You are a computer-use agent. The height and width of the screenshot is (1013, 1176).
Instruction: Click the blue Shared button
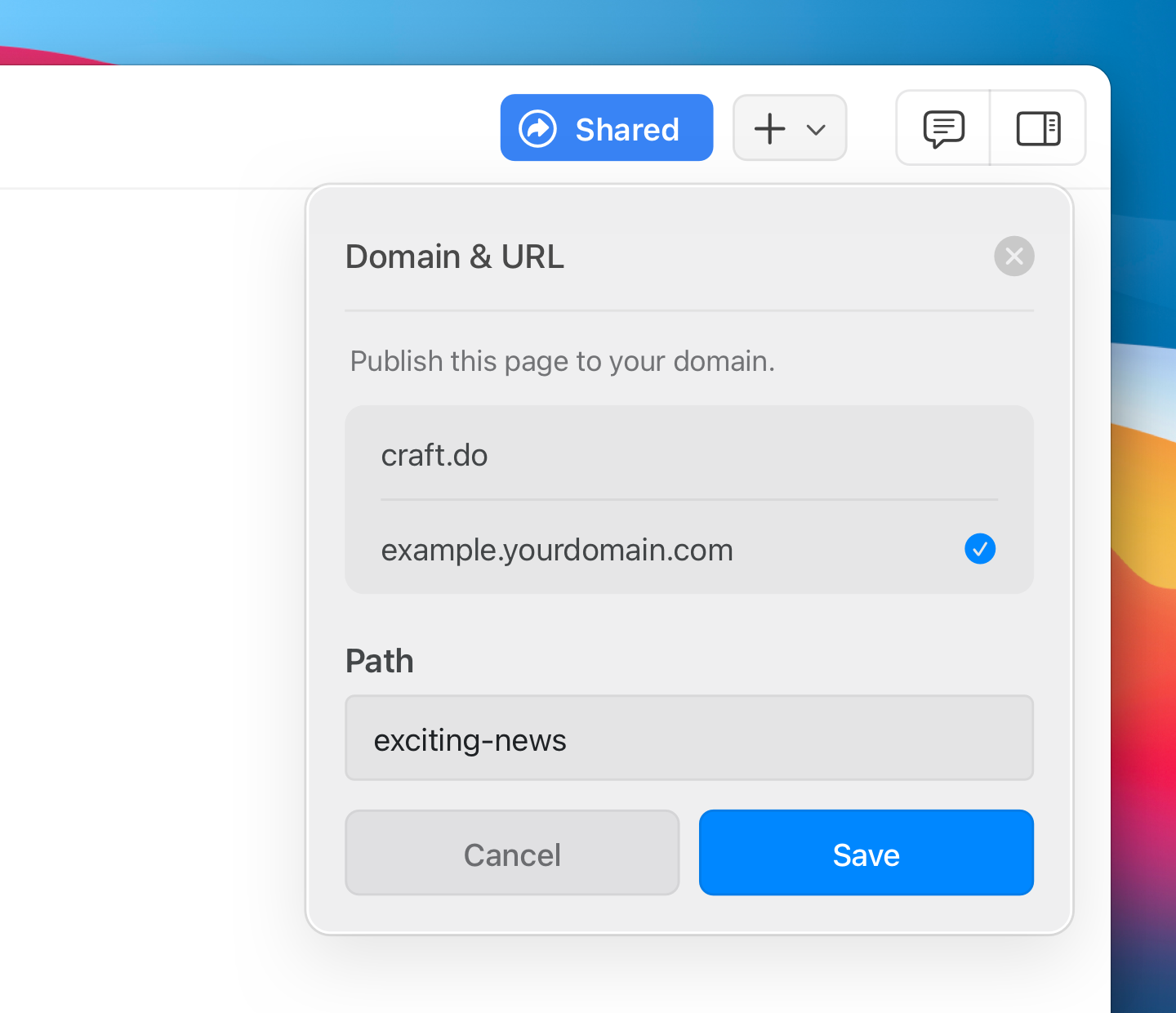point(607,128)
